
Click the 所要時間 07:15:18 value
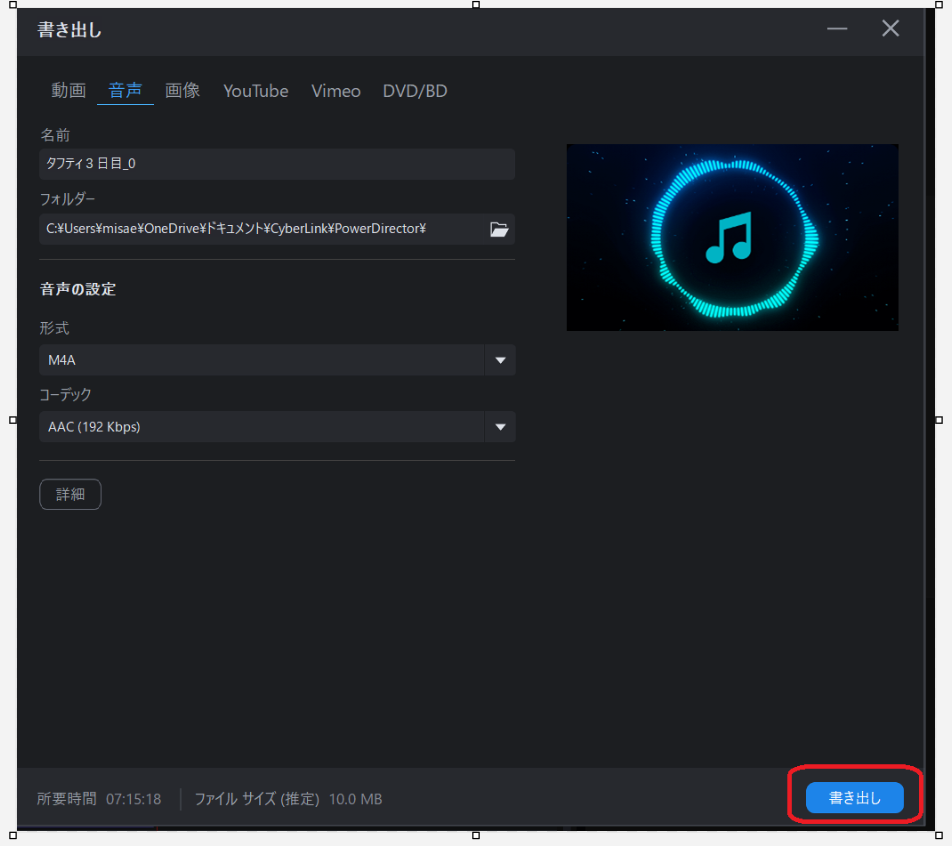134,799
